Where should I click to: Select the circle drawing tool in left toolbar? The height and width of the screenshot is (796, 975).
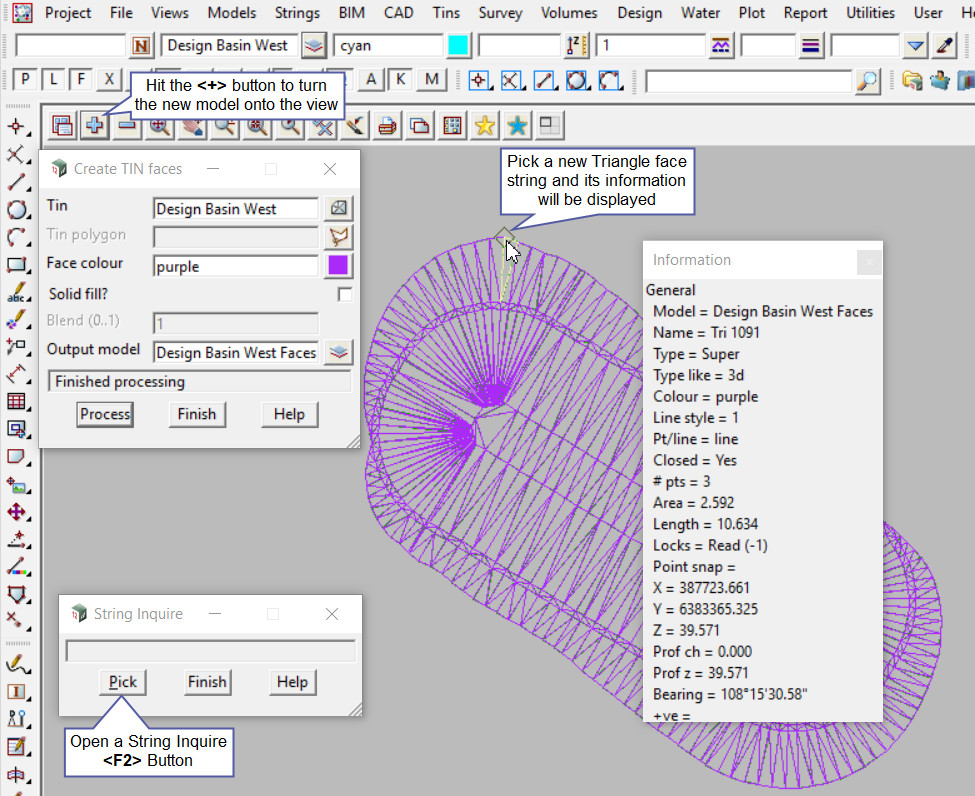tap(16, 210)
